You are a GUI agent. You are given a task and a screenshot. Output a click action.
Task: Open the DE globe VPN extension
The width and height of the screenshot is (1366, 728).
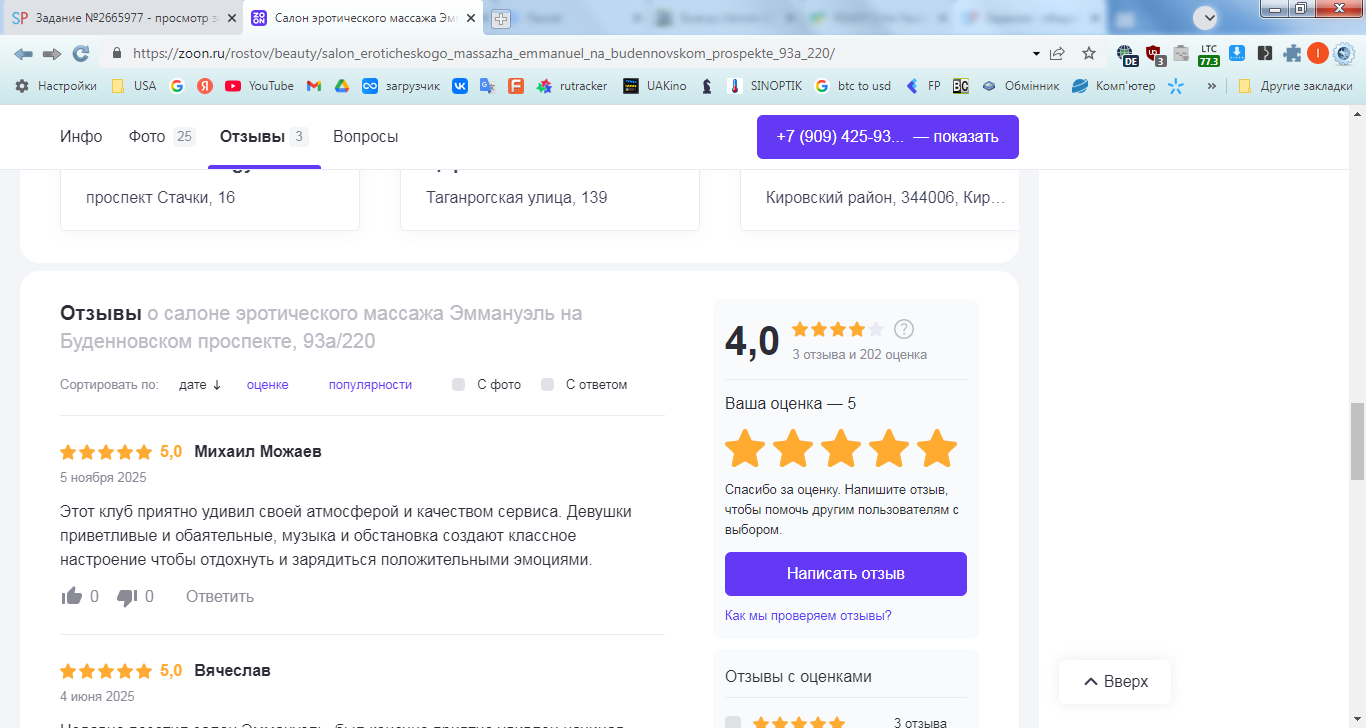pyautogui.click(x=1127, y=54)
